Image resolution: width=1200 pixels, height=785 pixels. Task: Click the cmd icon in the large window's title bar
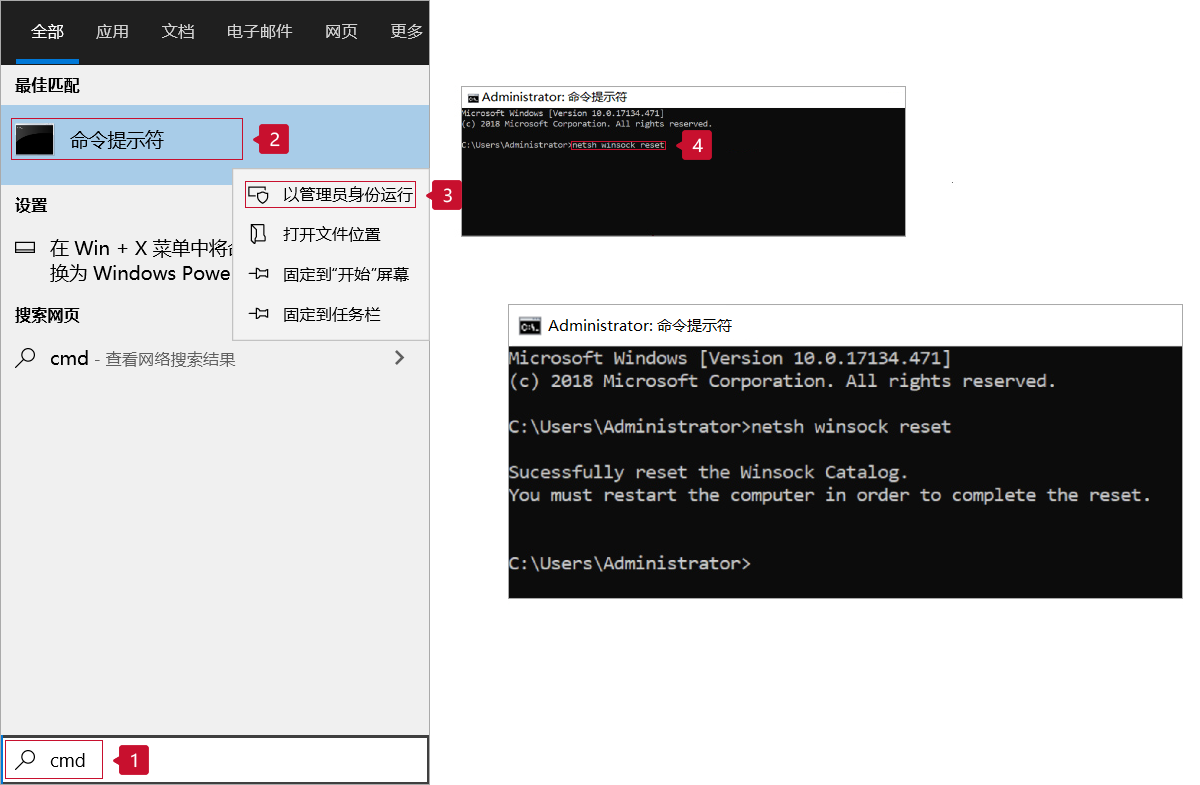point(529,325)
